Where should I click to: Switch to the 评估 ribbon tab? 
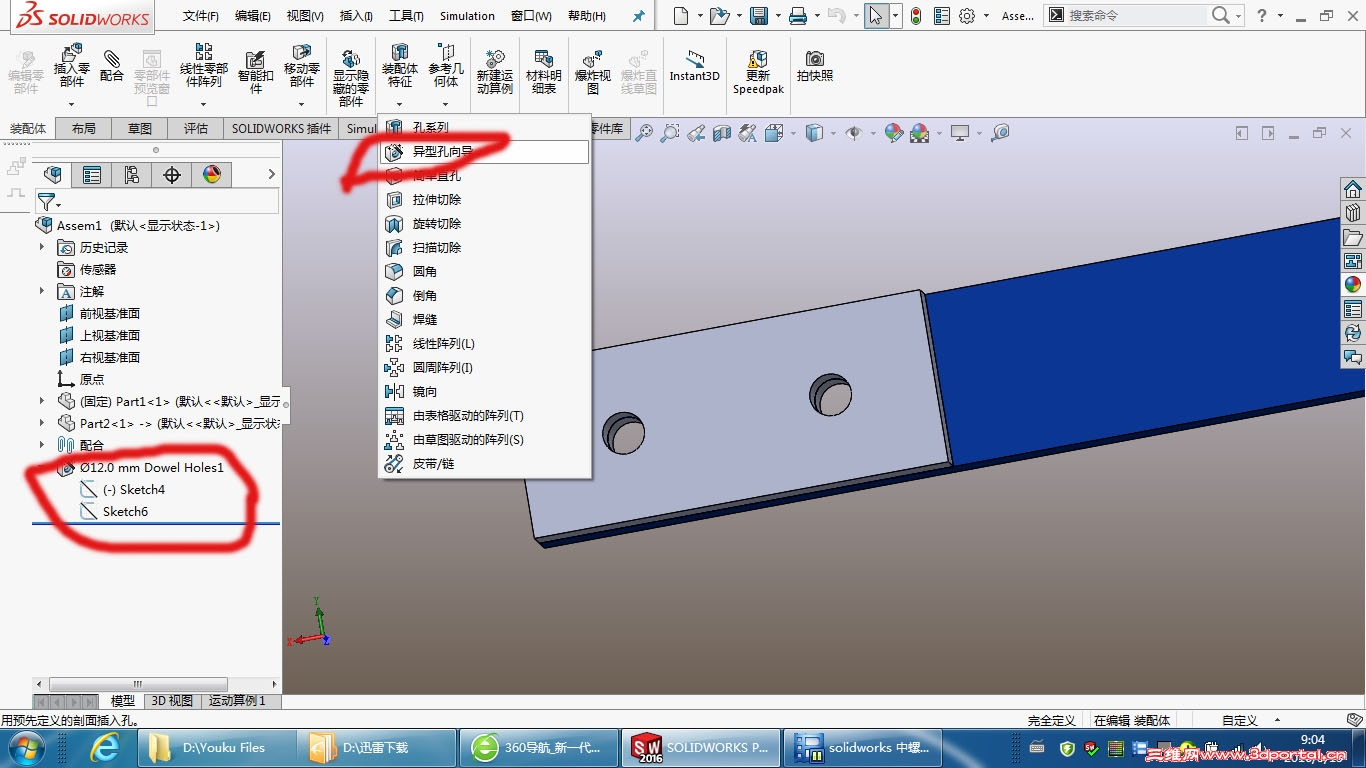point(196,129)
